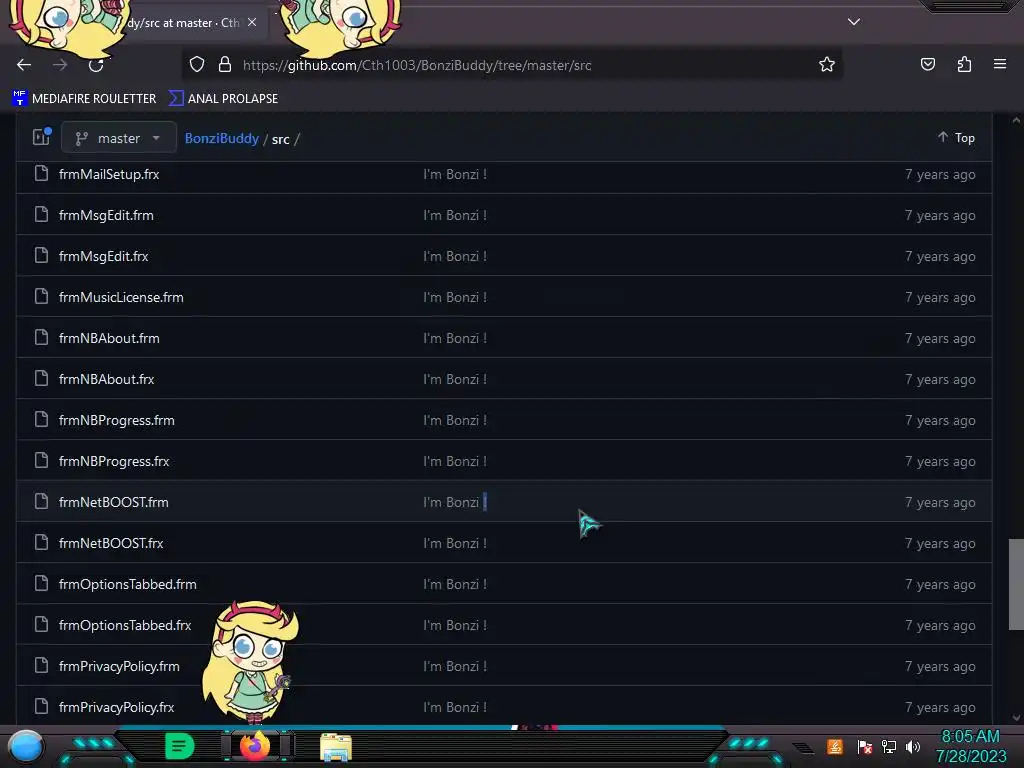The image size is (1024, 768).
Task: Open frmNBAbout.frx file
Action: coord(106,379)
